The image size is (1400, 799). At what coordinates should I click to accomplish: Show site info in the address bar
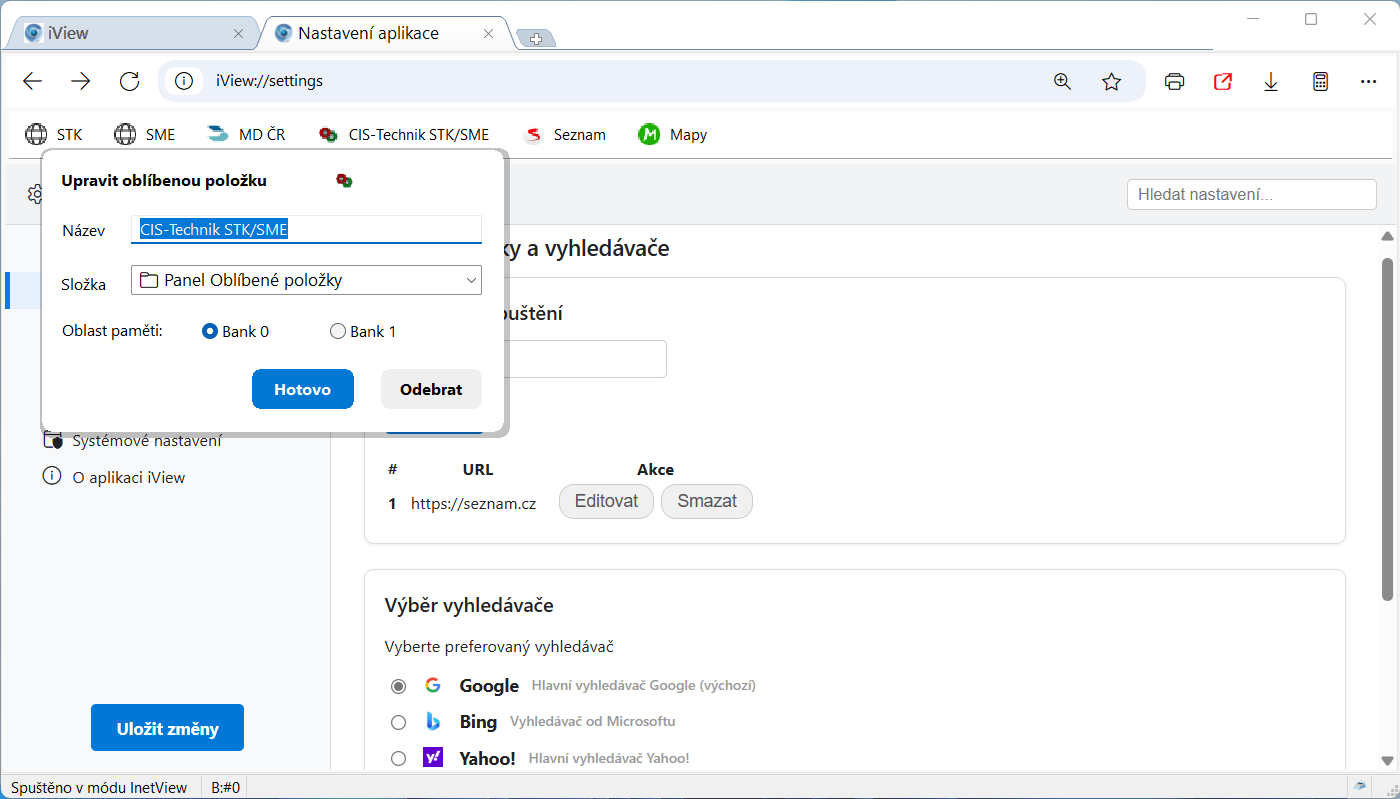(x=183, y=82)
